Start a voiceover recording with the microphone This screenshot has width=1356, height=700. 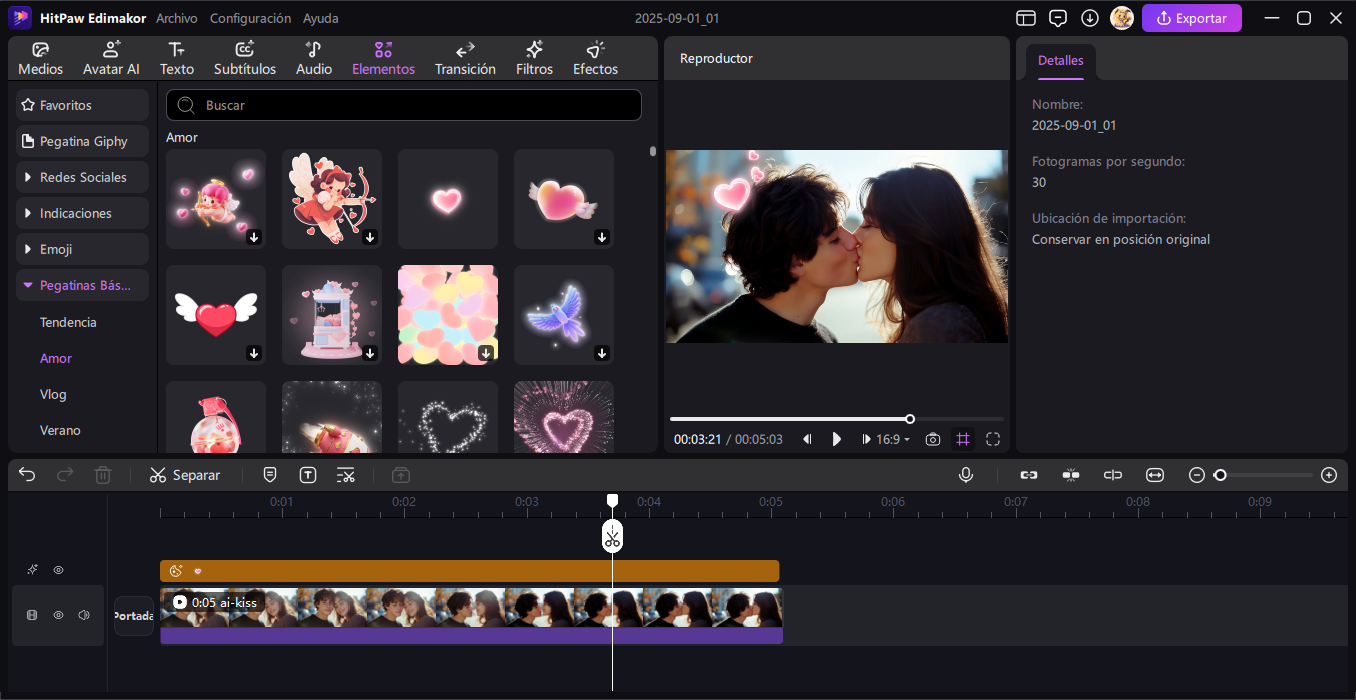965,474
